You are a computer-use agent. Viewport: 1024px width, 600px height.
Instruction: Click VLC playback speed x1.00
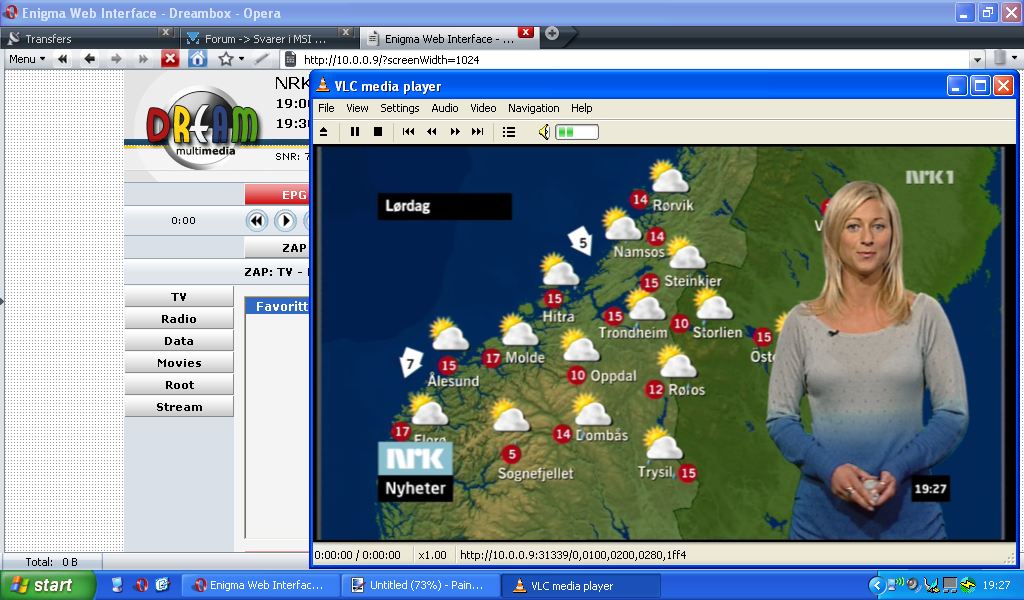432,555
